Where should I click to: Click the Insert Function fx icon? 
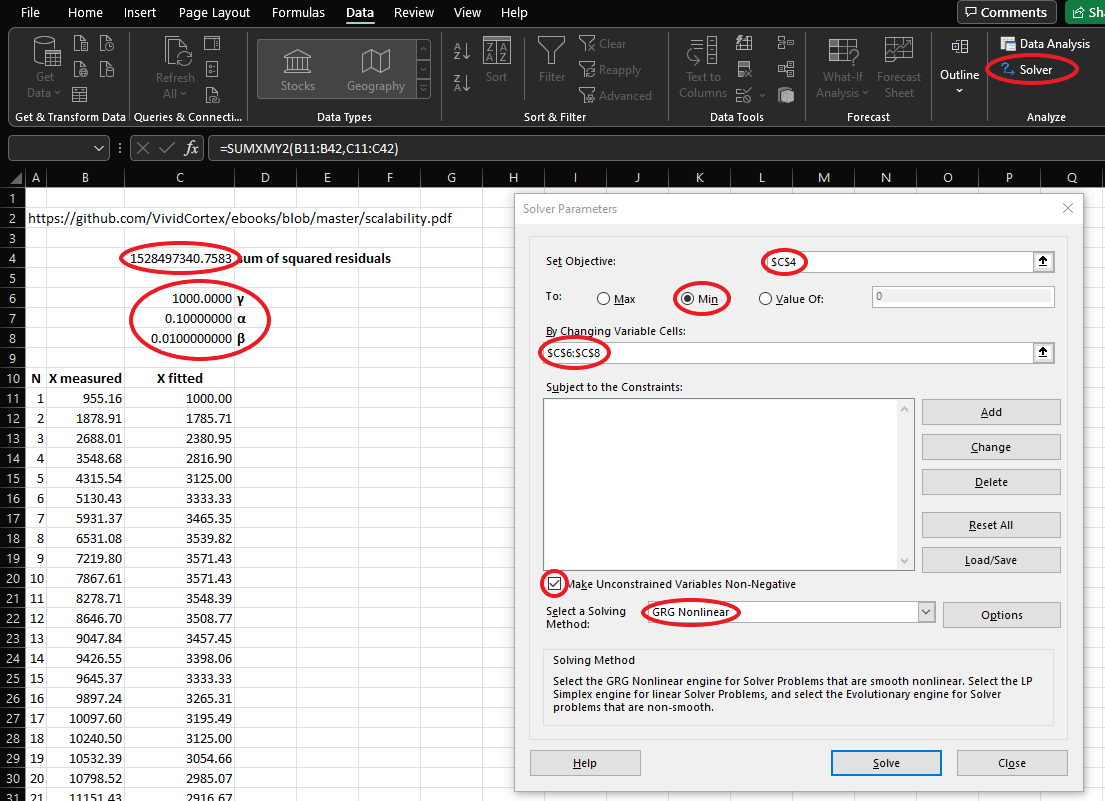pyautogui.click(x=192, y=148)
